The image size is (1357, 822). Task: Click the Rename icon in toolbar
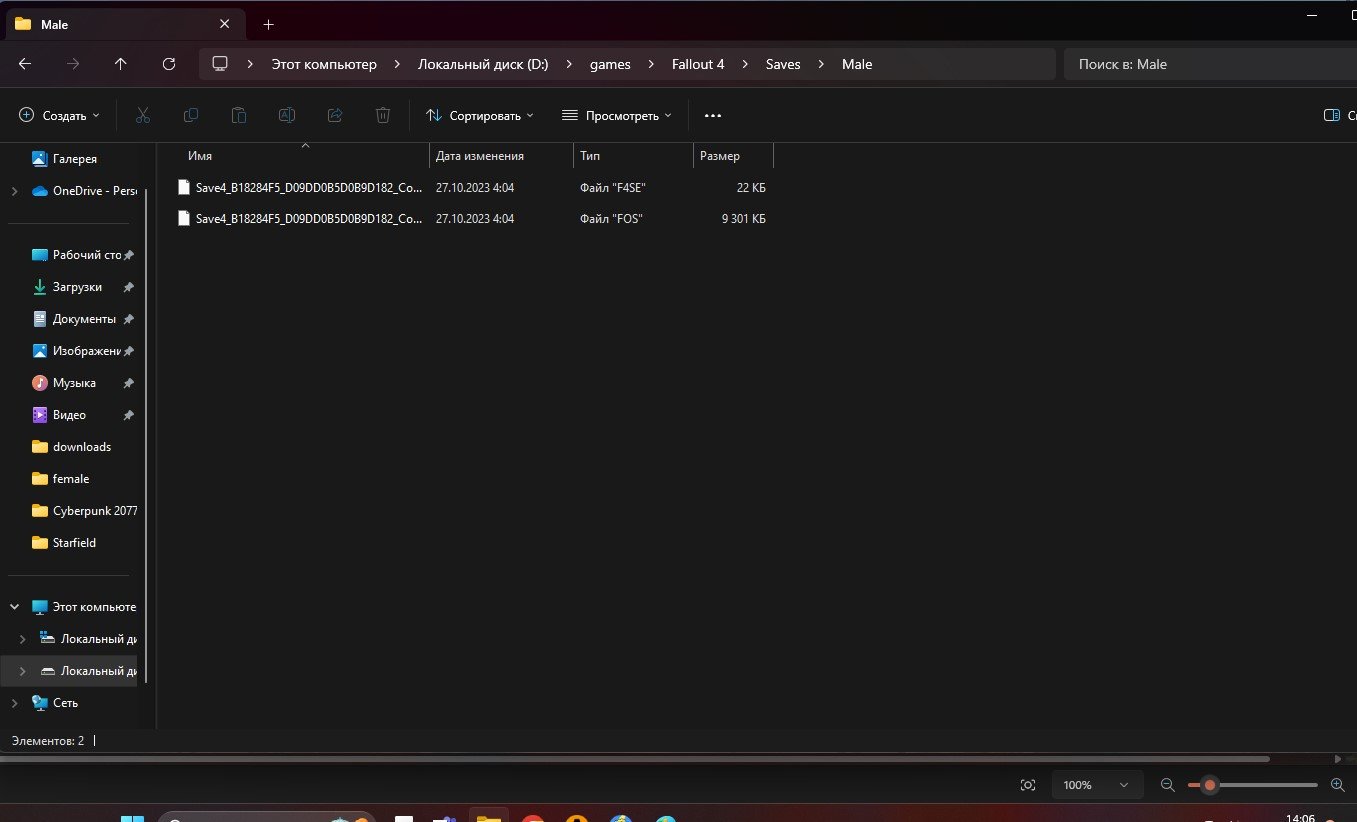coord(286,116)
